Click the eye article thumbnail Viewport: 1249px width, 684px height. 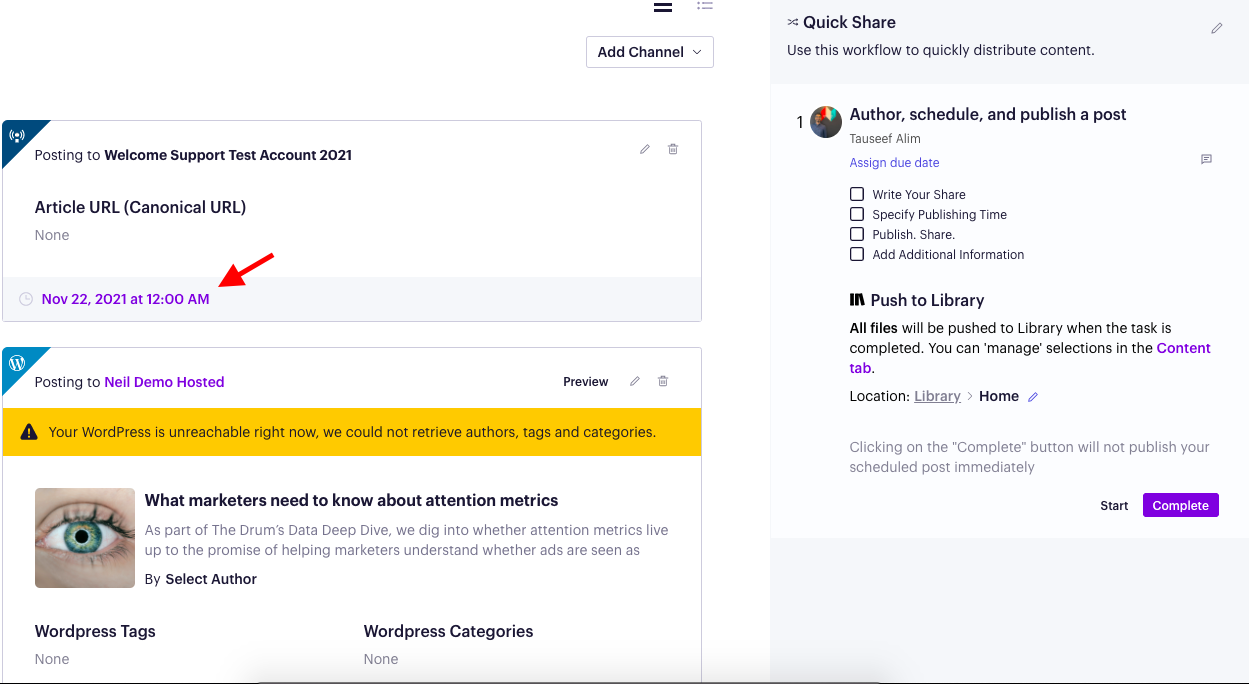[x=84, y=537]
